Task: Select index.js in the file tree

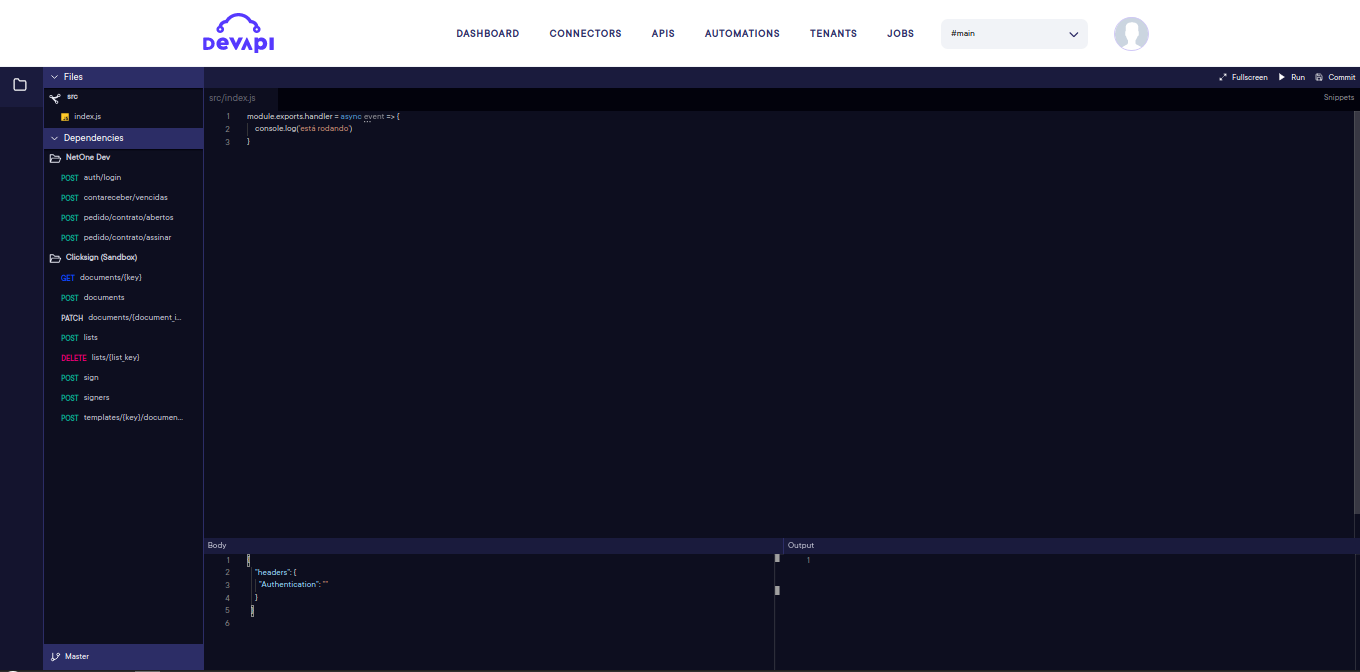Action: [x=87, y=117]
